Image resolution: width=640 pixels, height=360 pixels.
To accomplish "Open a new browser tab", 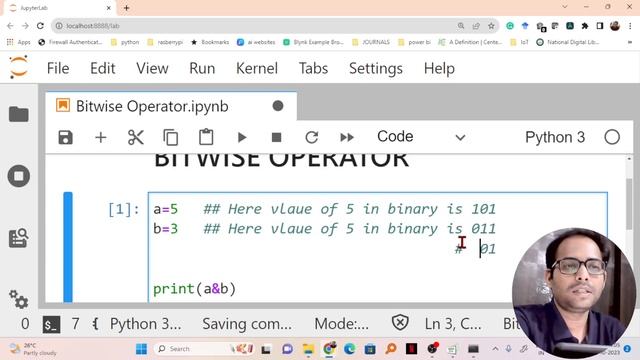I will click(127, 8).
